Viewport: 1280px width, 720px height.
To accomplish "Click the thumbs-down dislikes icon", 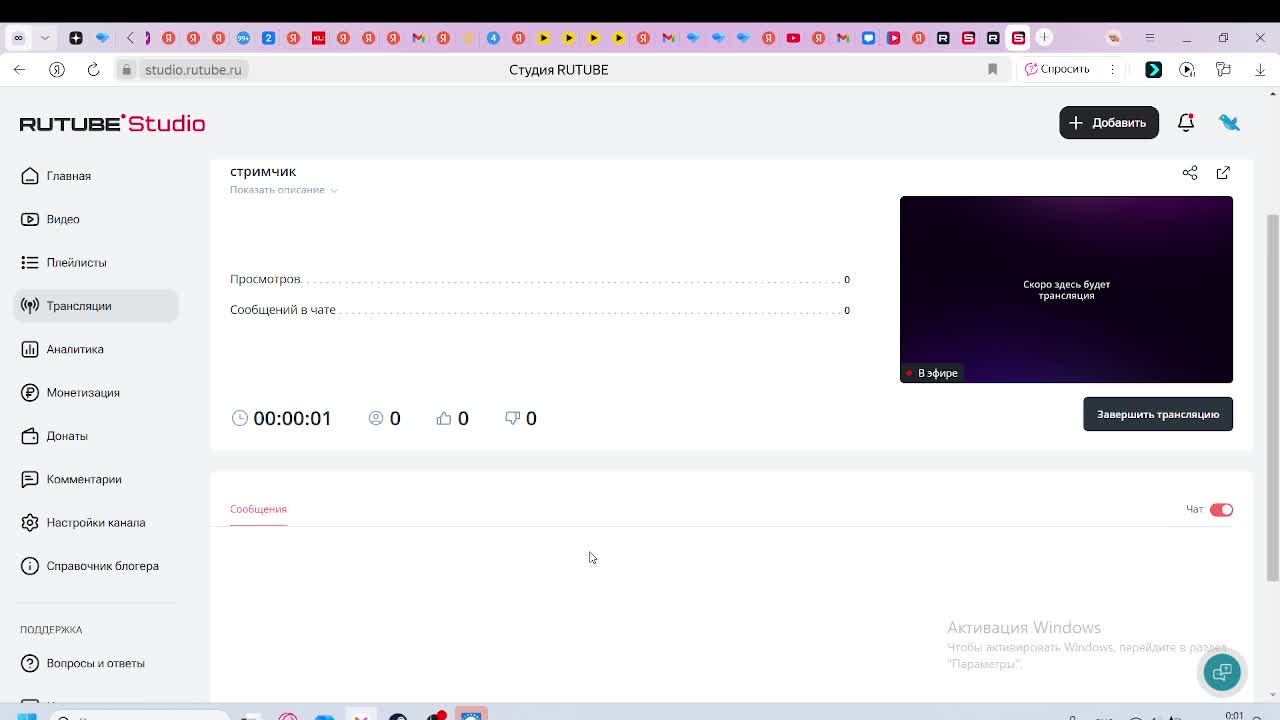I will point(513,418).
